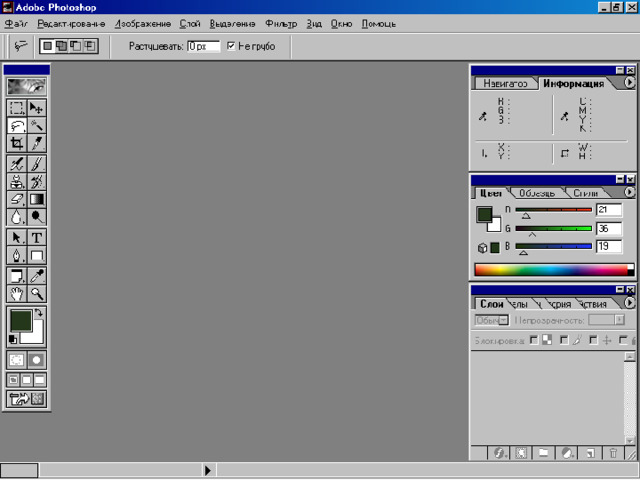Click the new layer button in Слои panel

(x=590, y=453)
